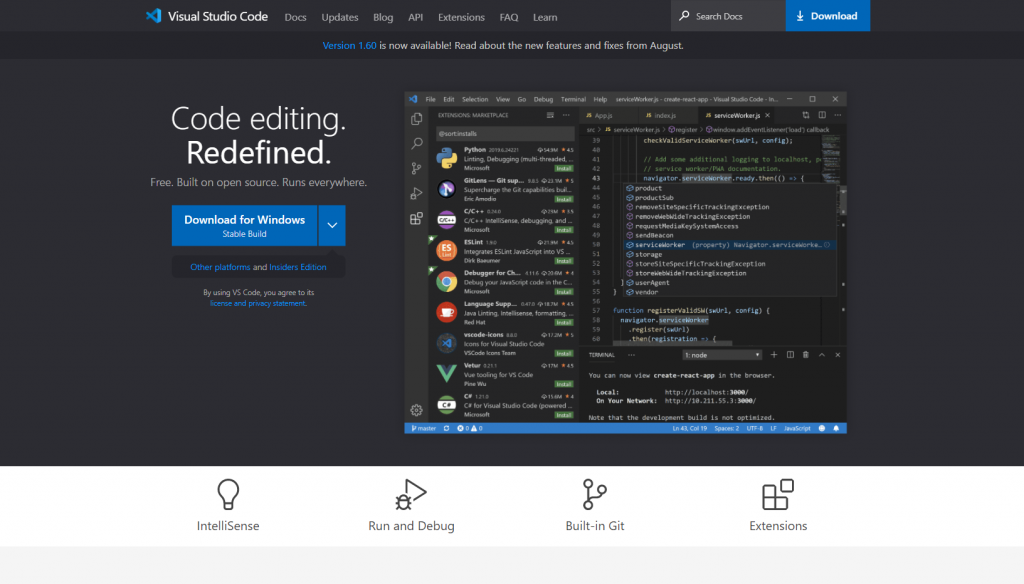Click Search icon in screenshot activity bar
This screenshot has height=584, width=1024.
pyautogui.click(x=416, y=143)
